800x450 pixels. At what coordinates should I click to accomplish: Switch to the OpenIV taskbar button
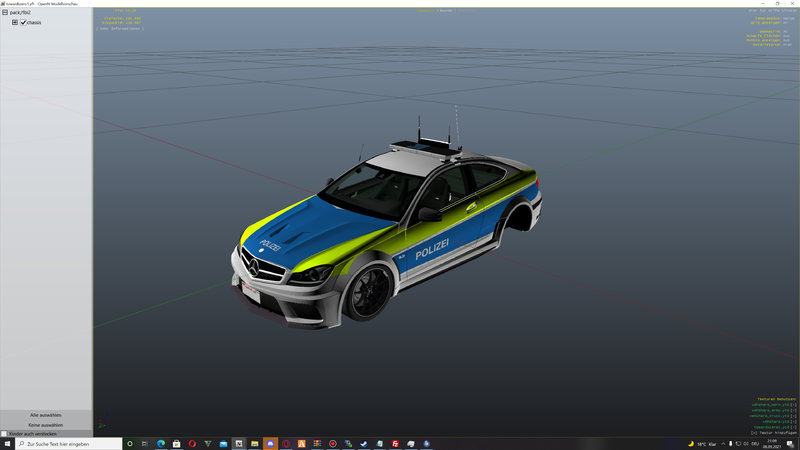239,444
